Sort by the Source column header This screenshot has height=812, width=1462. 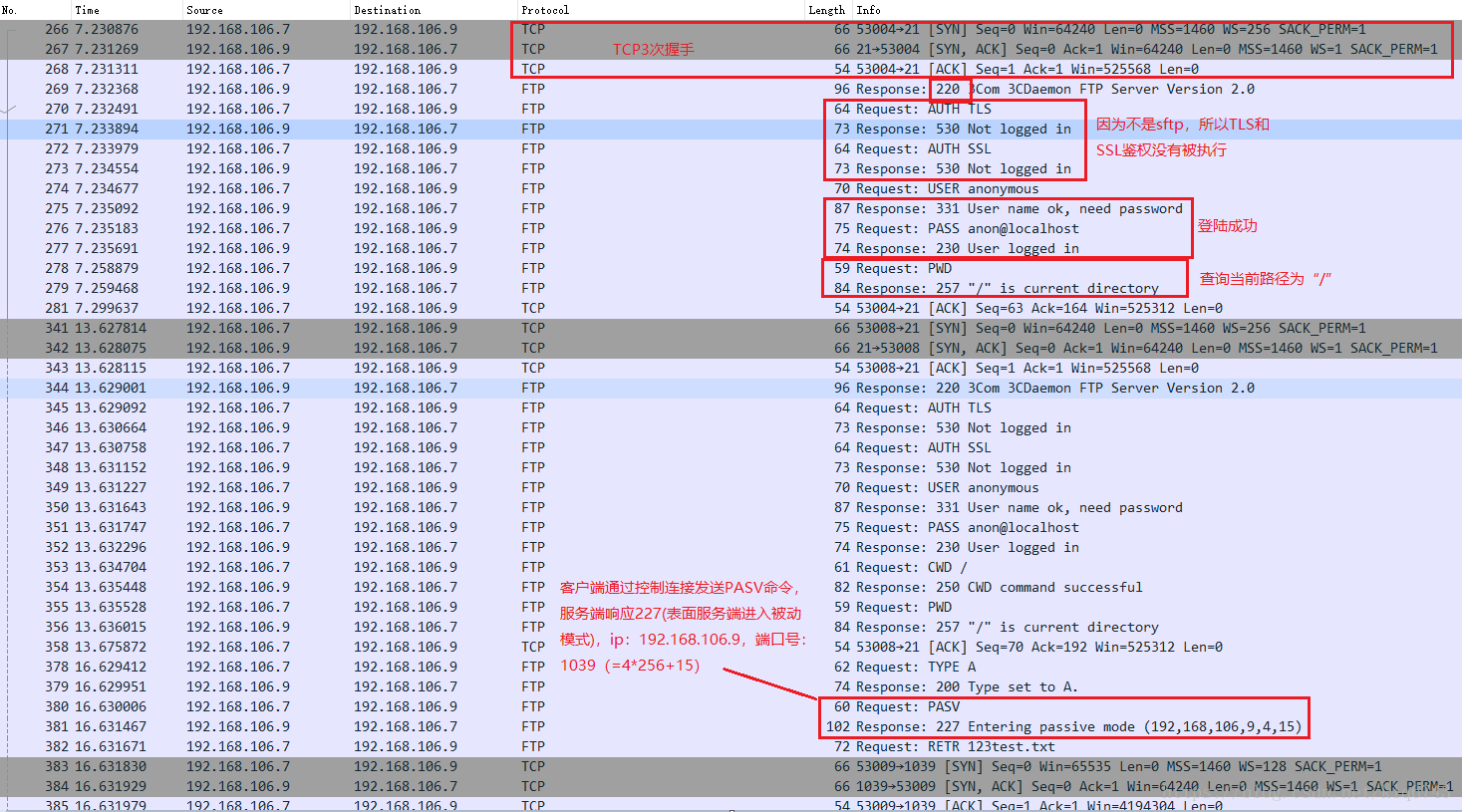pyautogui.click(x=266, y=10)
